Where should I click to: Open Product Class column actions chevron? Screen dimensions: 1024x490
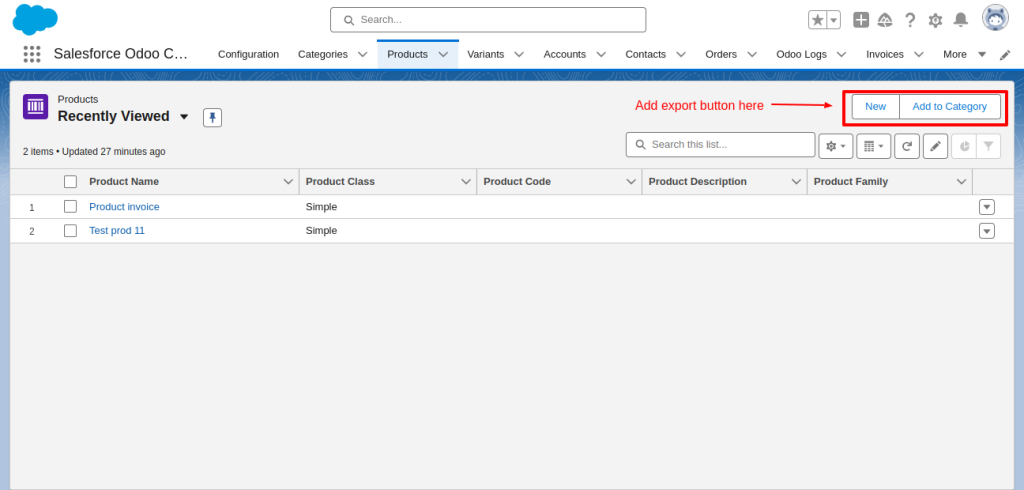(466, 182)
